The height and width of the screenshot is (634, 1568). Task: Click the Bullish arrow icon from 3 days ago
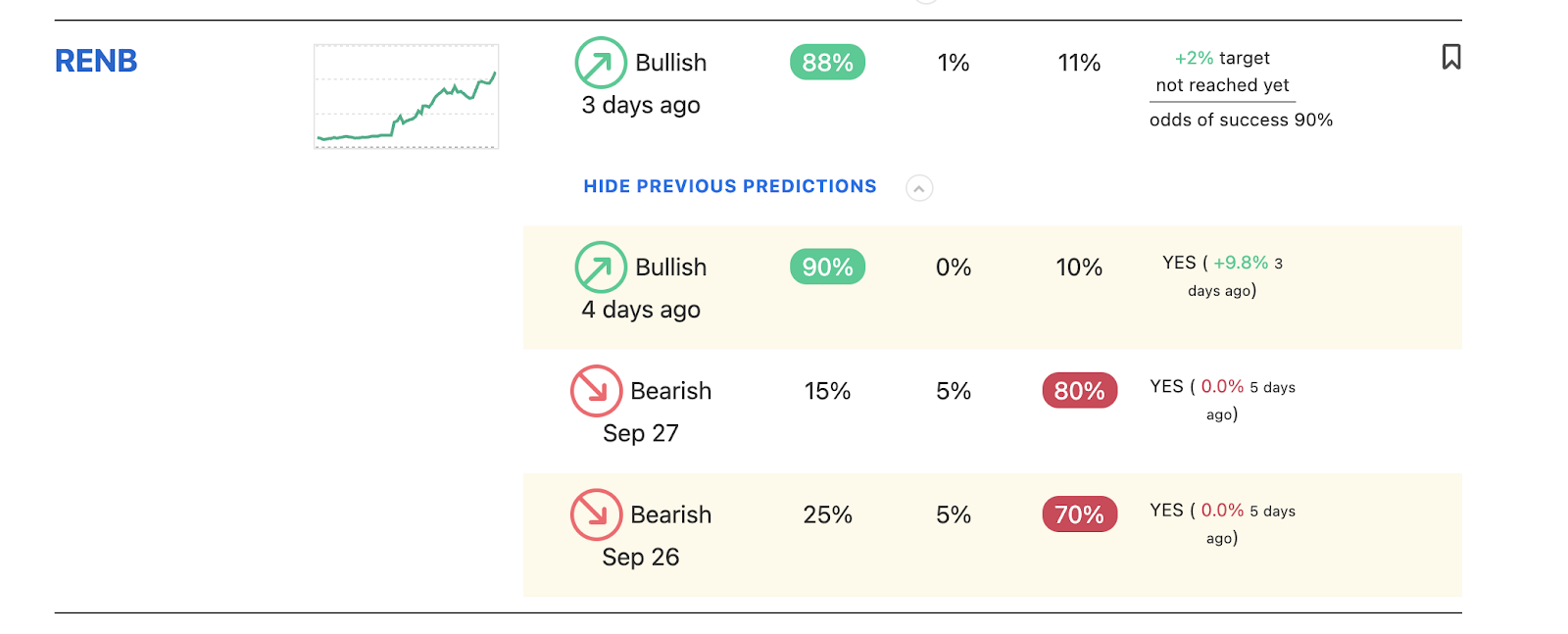(601, 63)
